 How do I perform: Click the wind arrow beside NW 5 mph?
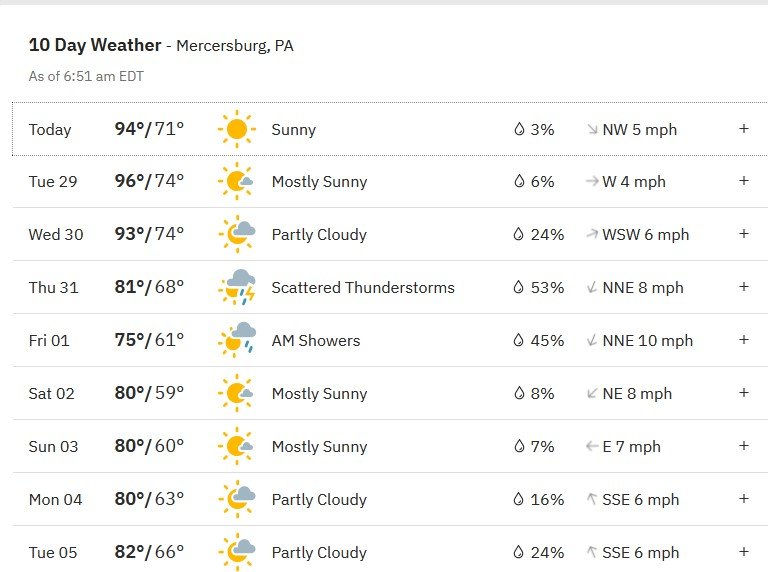(592, 129)
